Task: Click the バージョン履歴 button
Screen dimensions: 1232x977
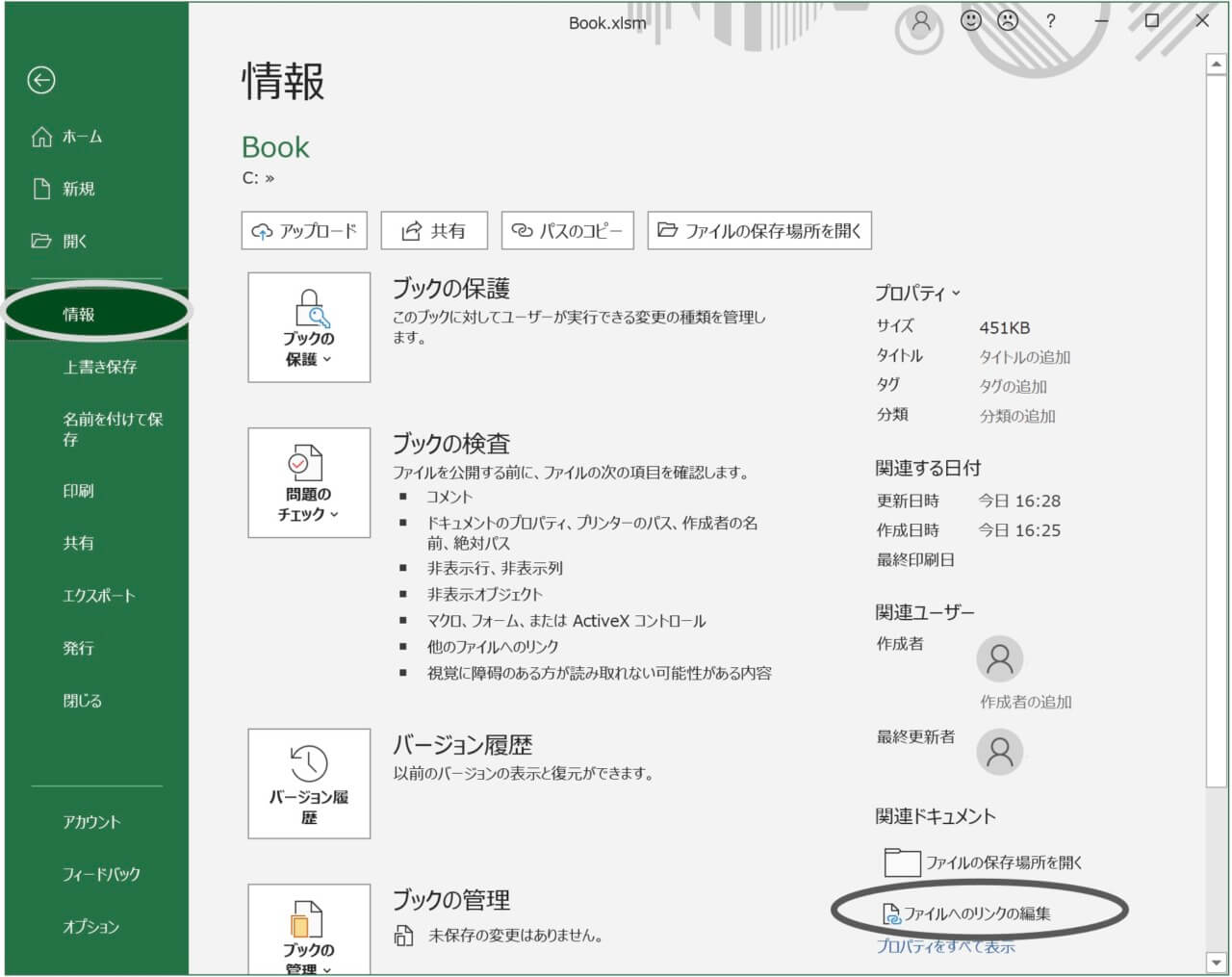Action: click(309, 784)
